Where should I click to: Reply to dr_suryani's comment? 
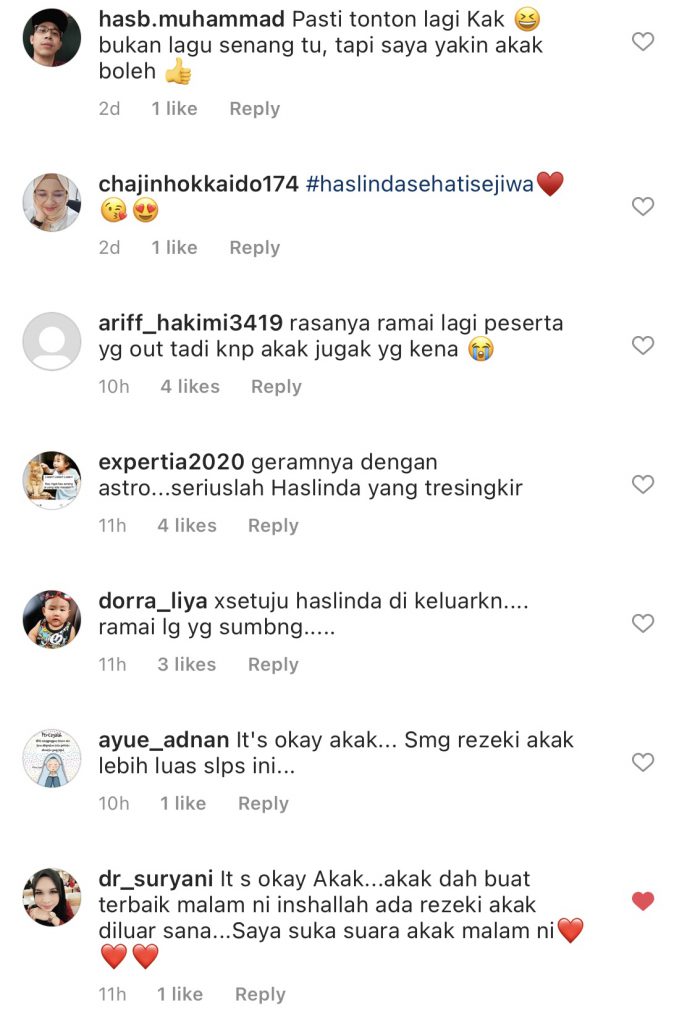coord(260,995)
